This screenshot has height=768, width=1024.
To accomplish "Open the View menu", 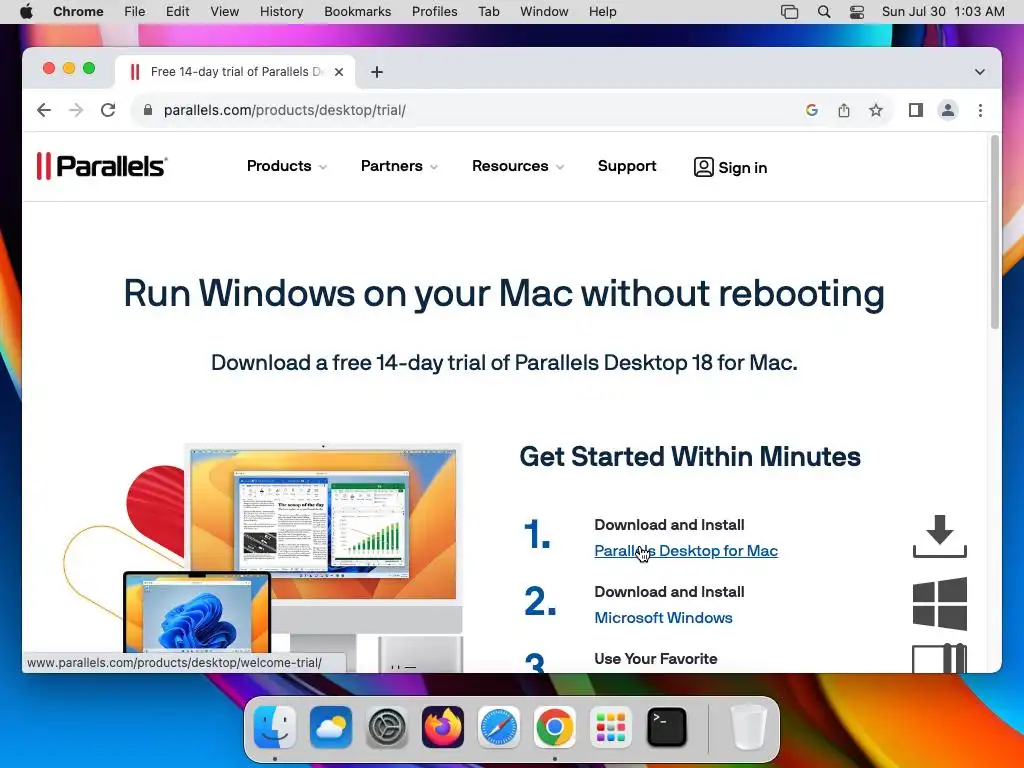I will tap(225, 12).
